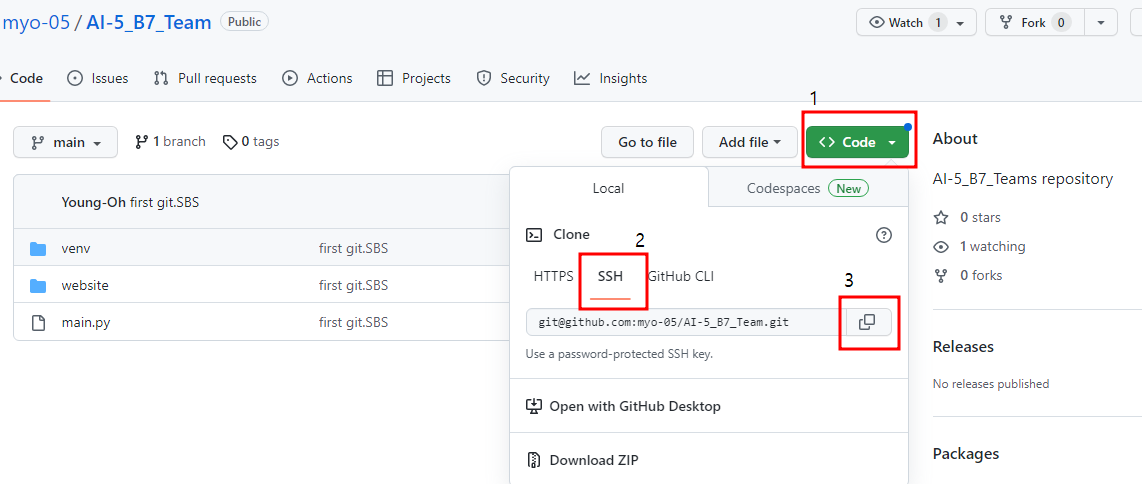Select the SSH clone option
Viewport: 1142px width, 484px height.
point(610,277)
